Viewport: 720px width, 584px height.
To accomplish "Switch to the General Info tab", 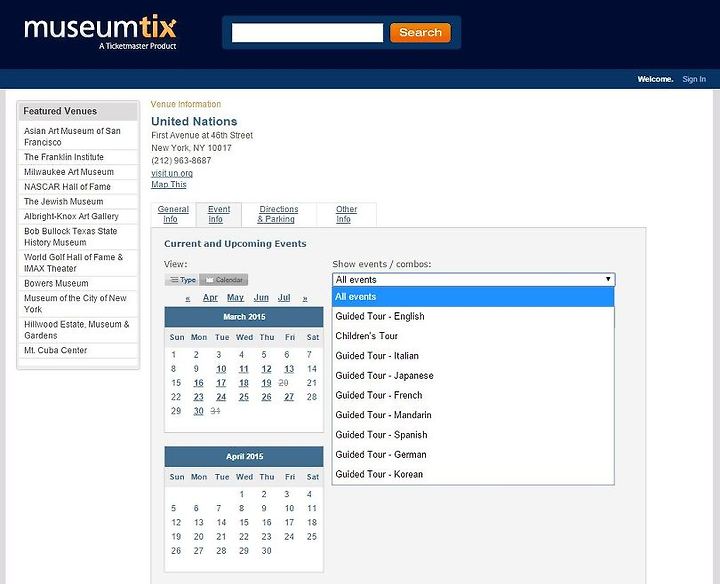I will 173,214.
